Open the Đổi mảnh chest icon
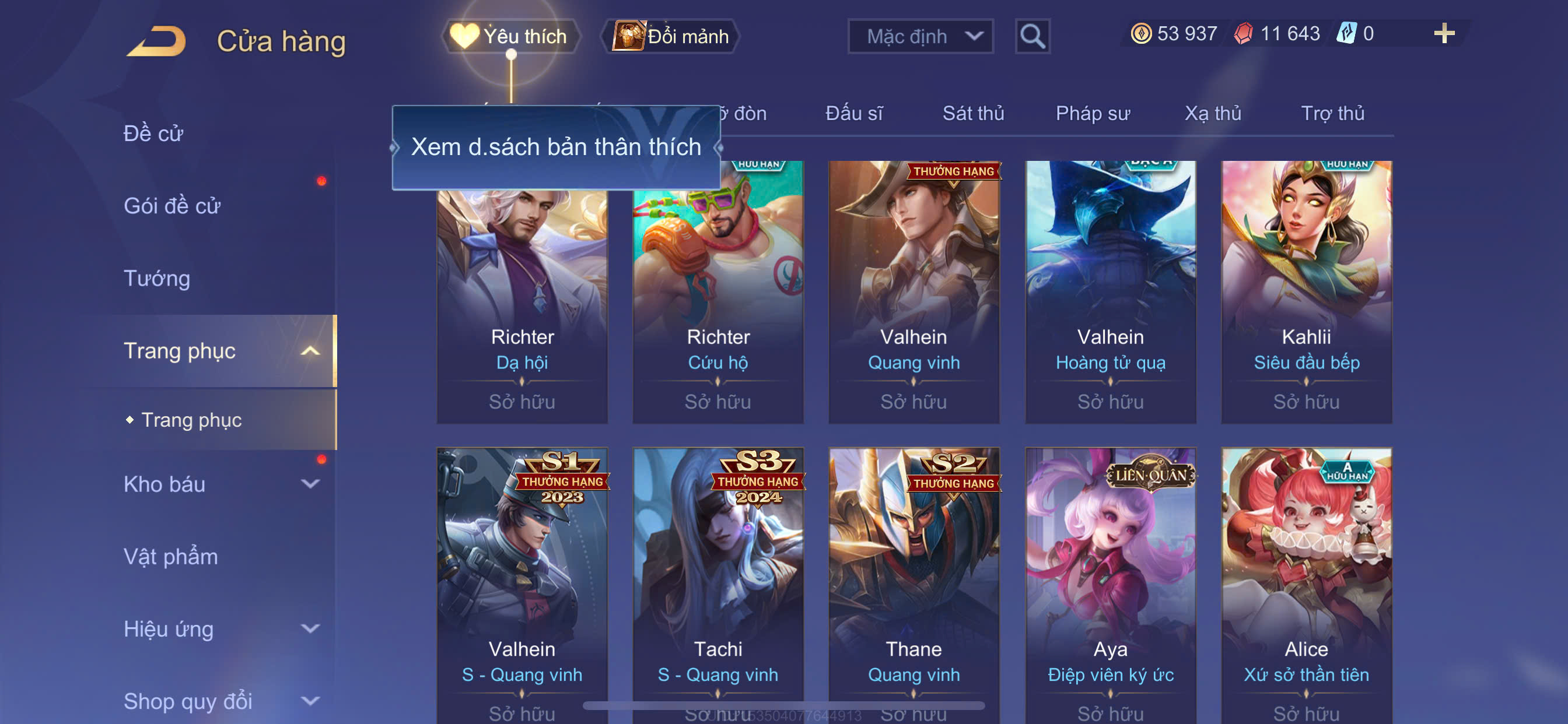Screen dimensions: 1568x724 [628, 36]
